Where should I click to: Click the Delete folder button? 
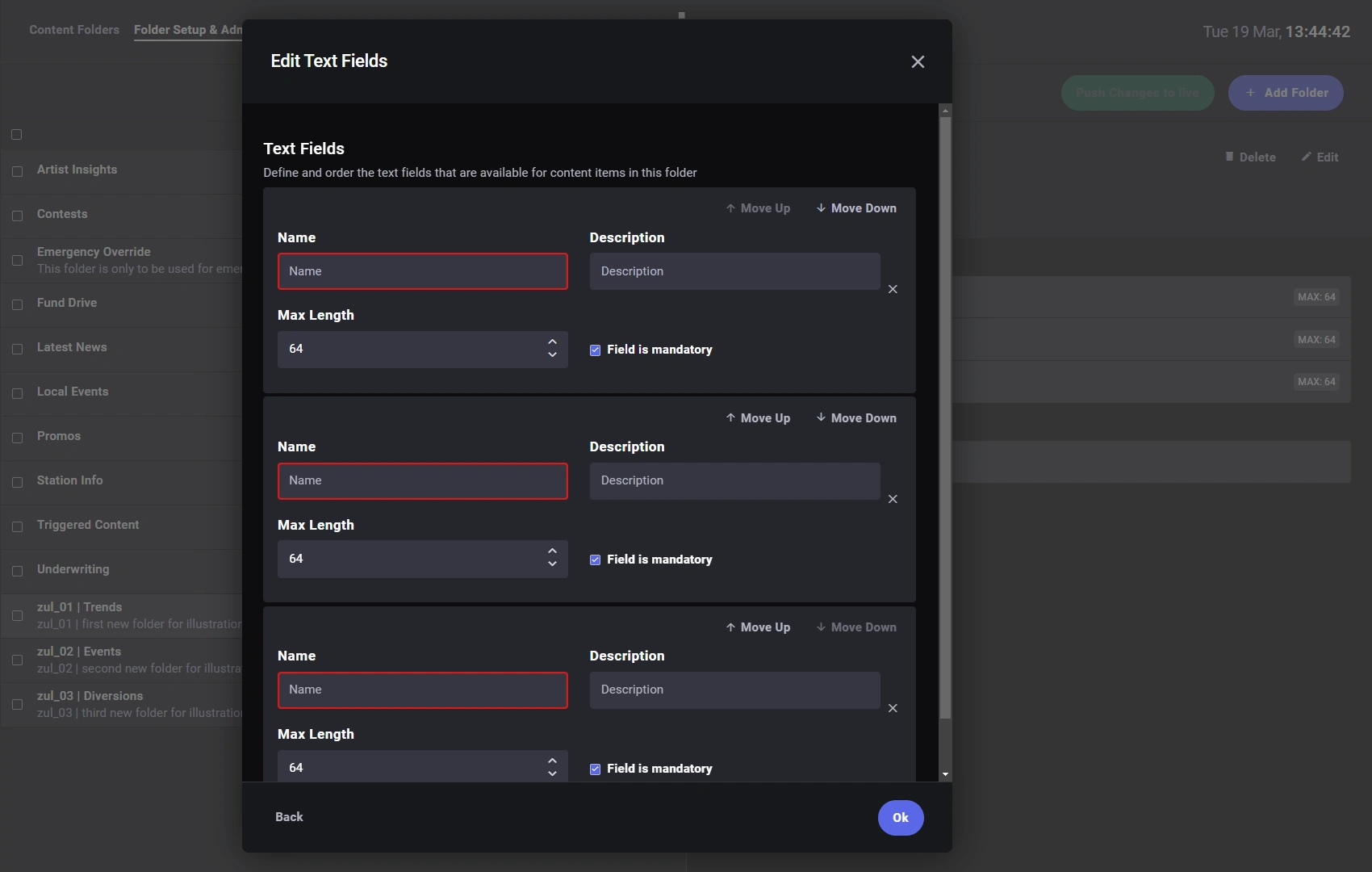pos(1250,157)
